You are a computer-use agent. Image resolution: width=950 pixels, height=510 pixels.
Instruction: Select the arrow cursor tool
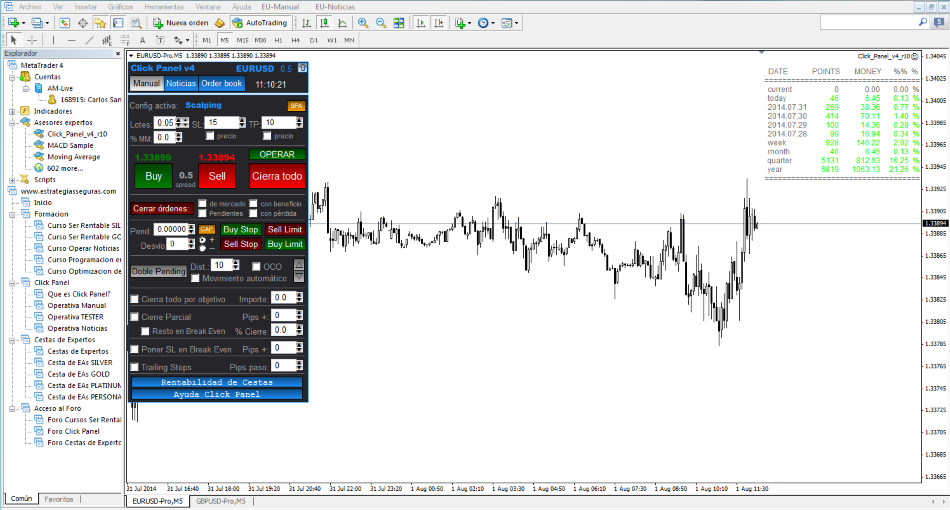tap(13, 40)
